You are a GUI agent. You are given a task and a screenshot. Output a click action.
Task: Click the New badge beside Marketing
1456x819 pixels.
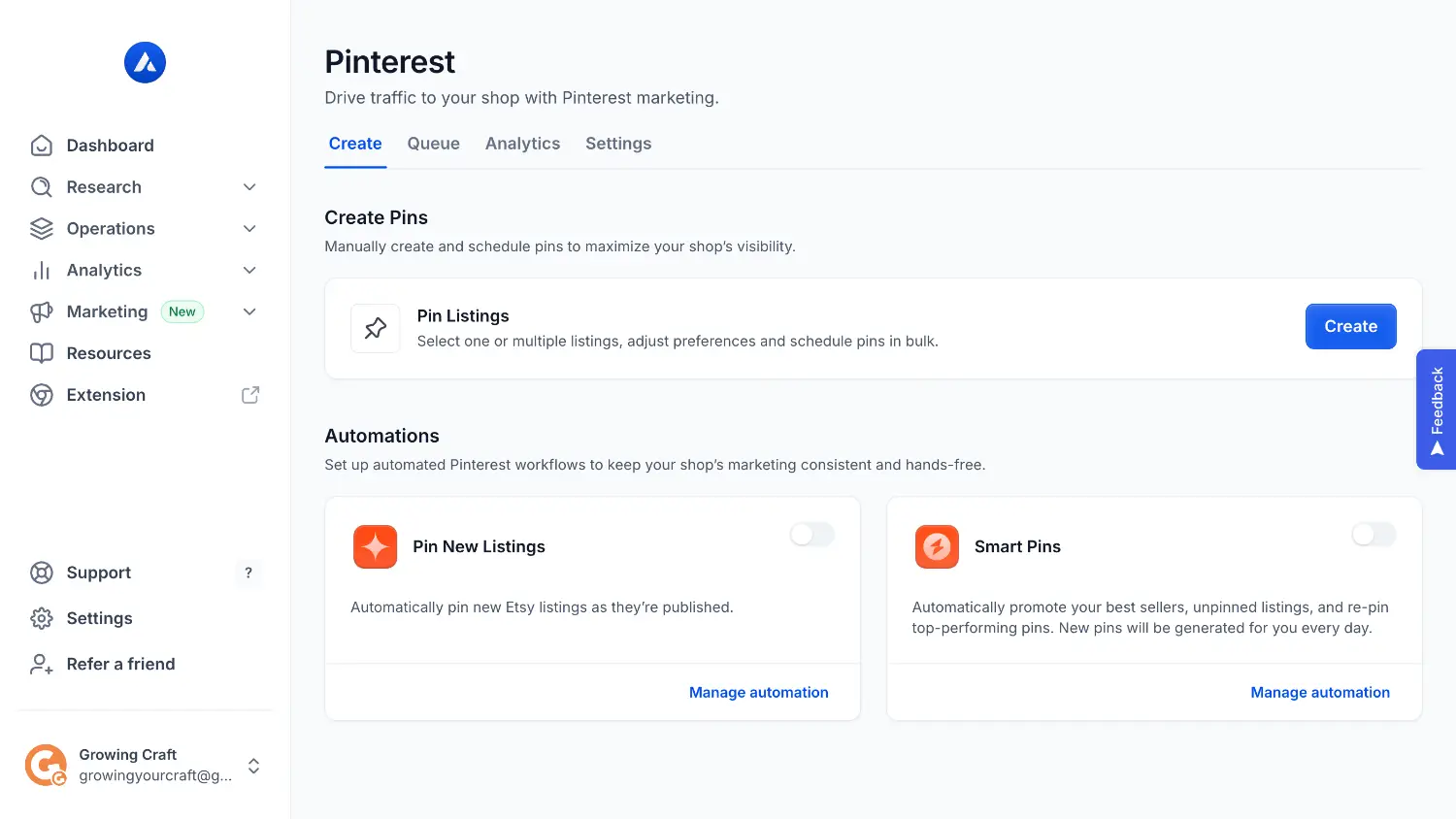182,311
